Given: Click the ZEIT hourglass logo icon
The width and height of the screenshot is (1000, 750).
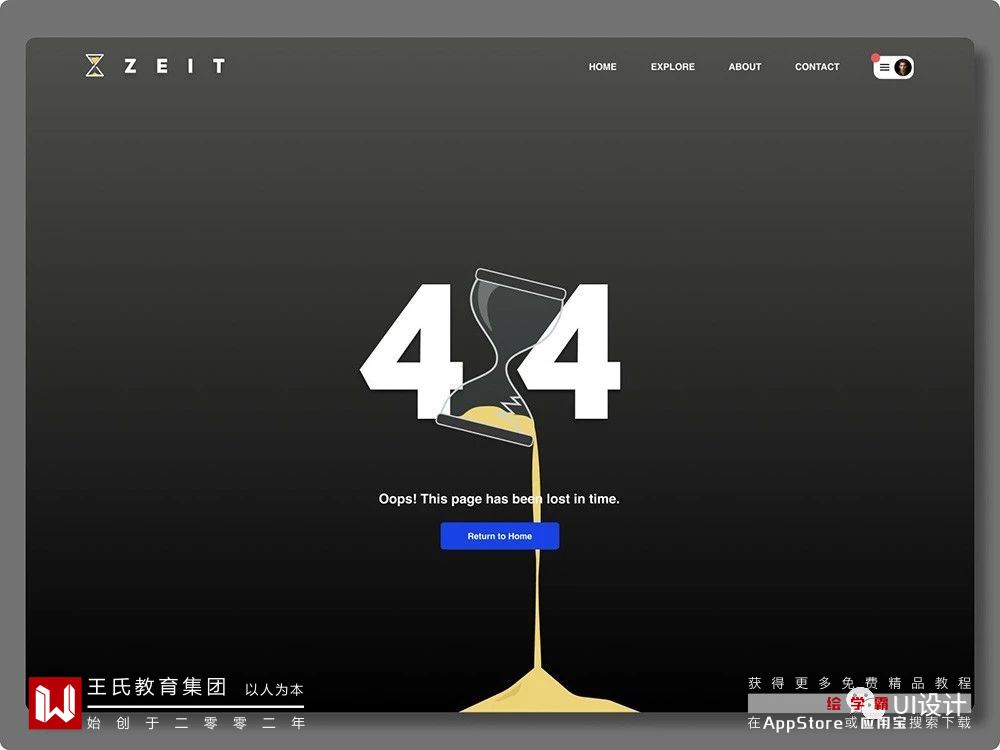Looking at the screenshot, I should 95,66.
